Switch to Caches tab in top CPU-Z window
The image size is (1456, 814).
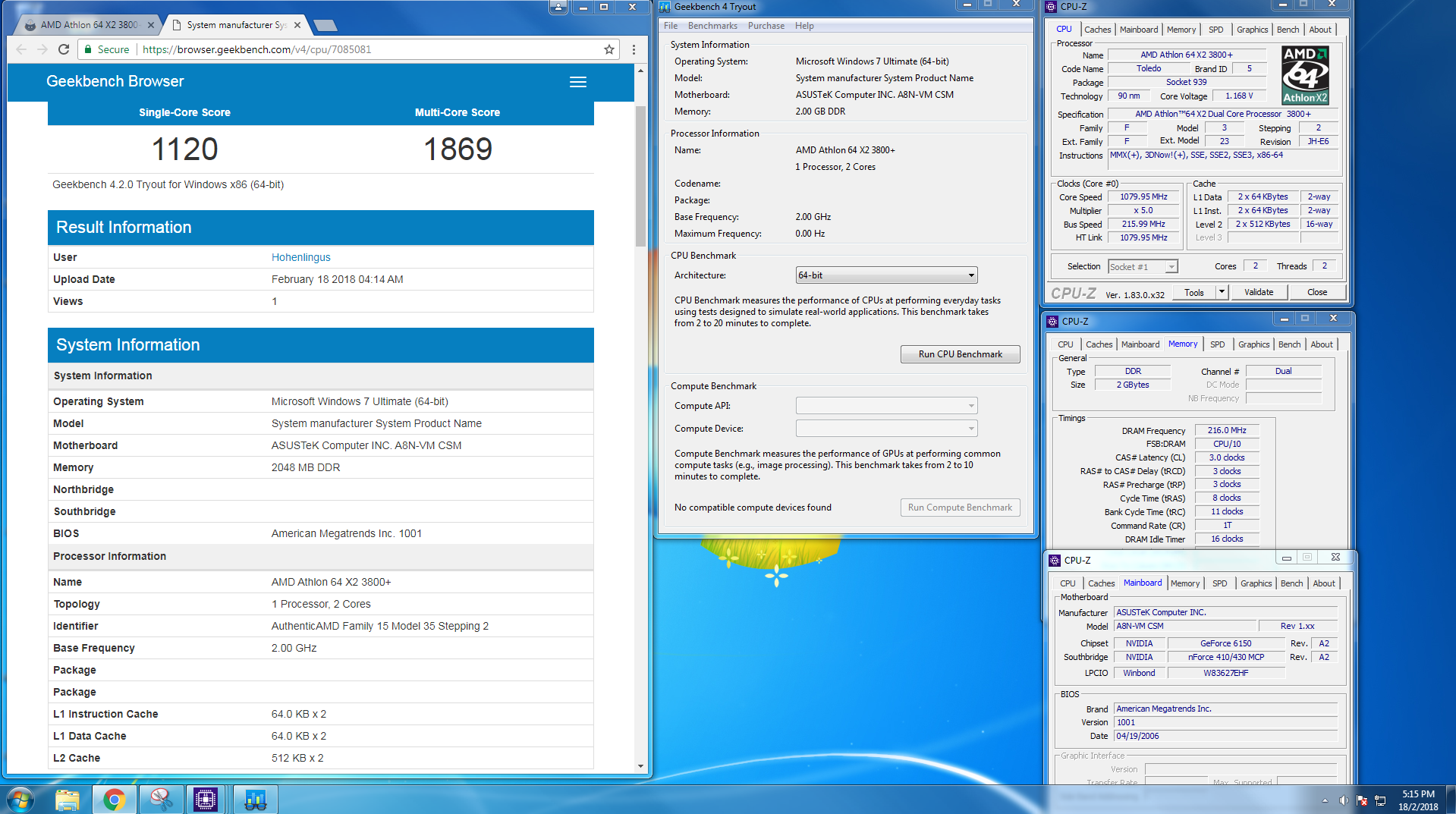[x=1097, y=30]
